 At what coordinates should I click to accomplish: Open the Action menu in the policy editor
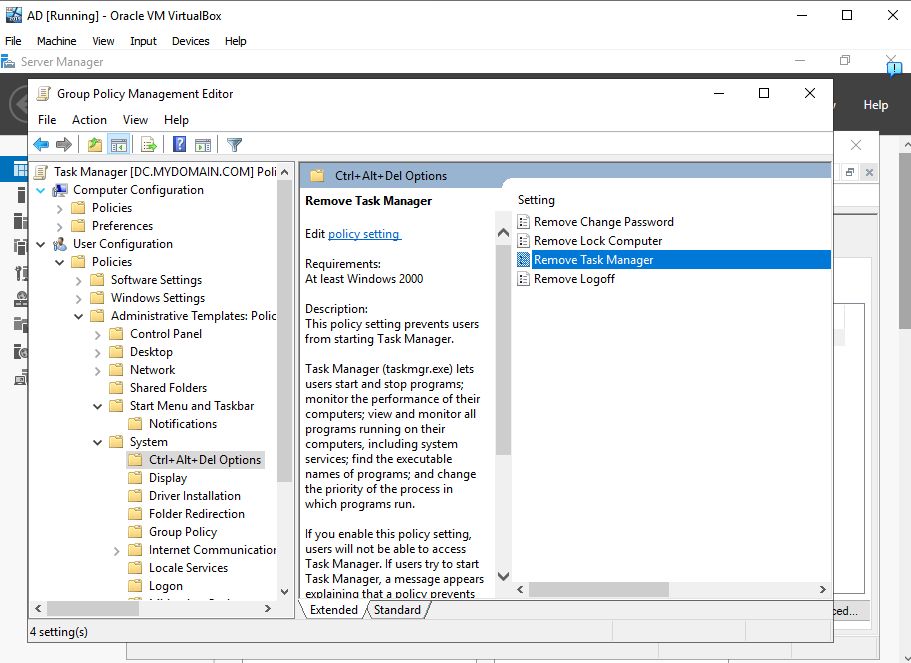pos(89,120)
